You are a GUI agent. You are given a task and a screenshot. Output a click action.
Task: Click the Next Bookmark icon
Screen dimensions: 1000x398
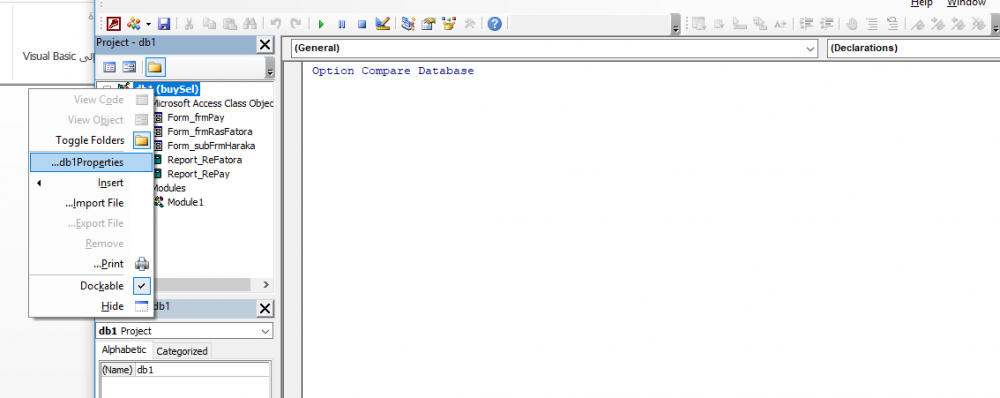(938, 24)
